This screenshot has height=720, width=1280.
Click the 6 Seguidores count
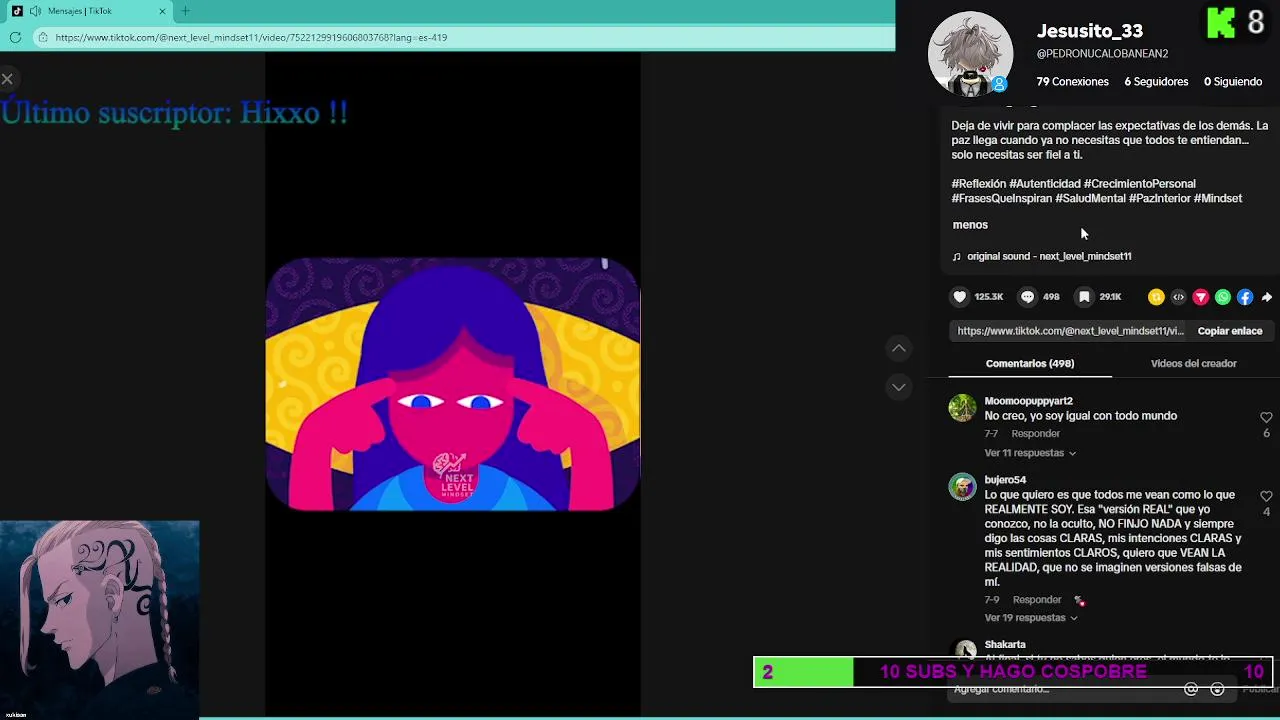coord(1156,82)
